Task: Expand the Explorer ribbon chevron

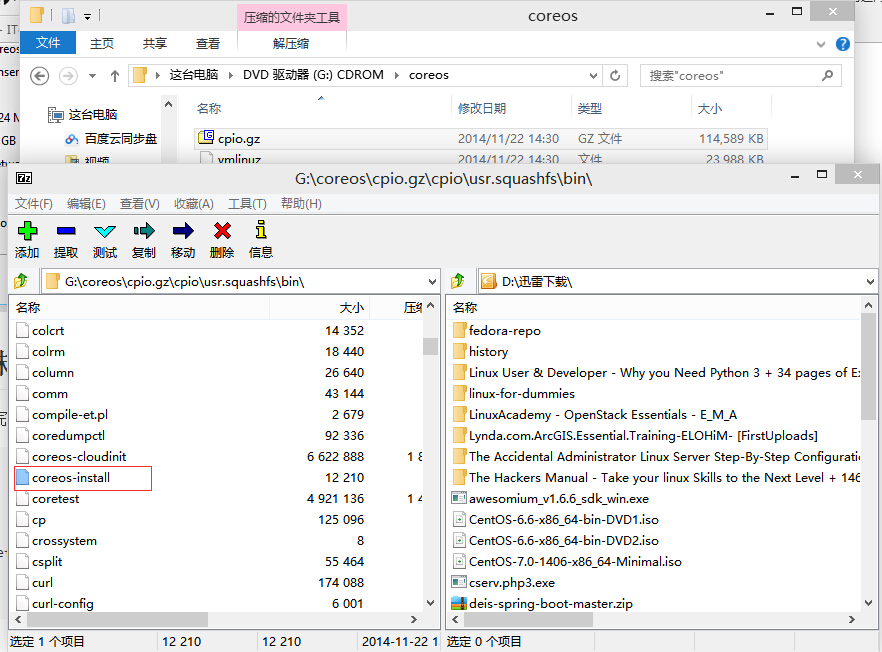Action: 821,44
